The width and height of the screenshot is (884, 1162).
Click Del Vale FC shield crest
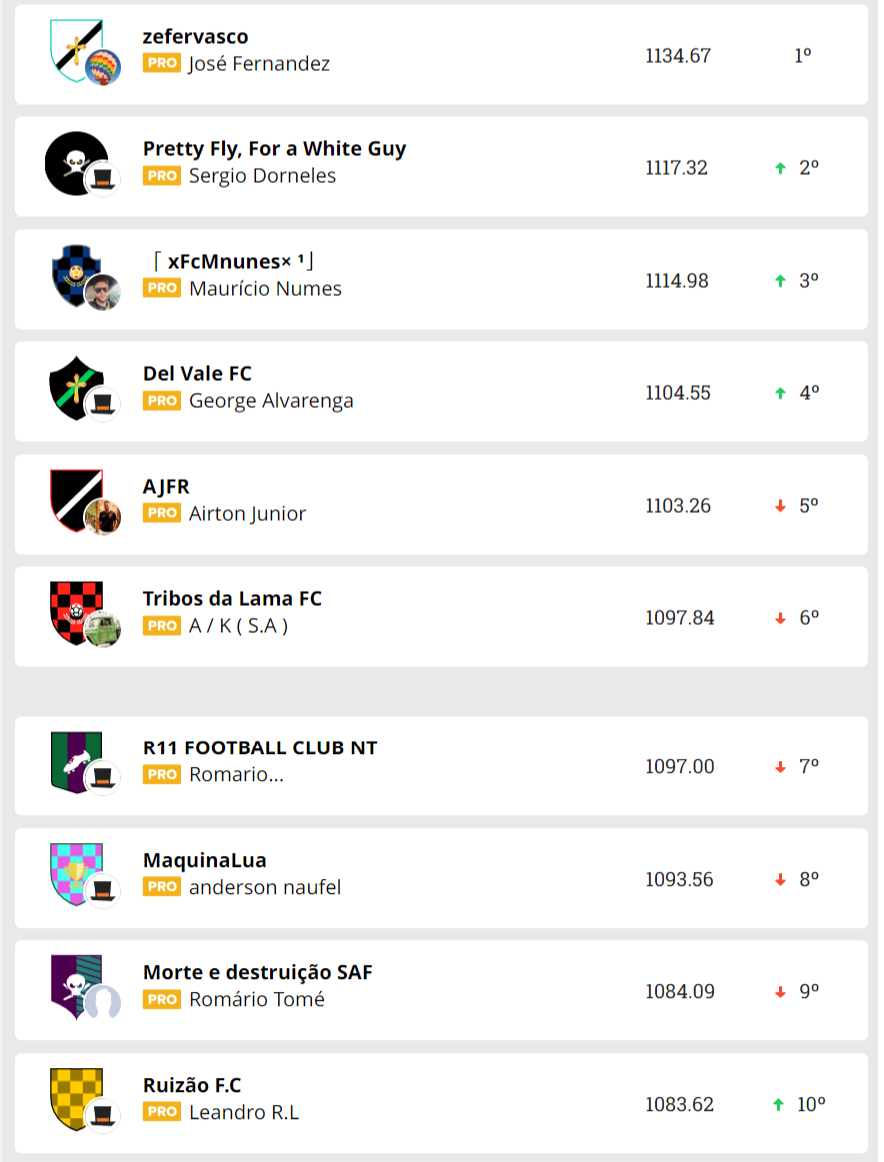point(72,385)
